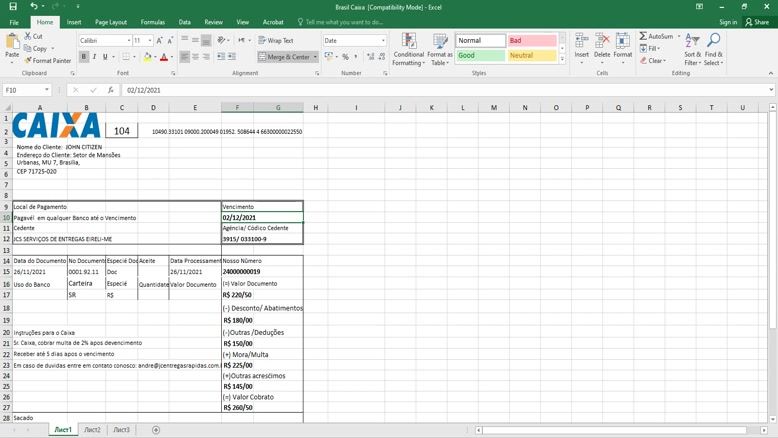
Task: Toggle Bold formatting
Action: 84,57
